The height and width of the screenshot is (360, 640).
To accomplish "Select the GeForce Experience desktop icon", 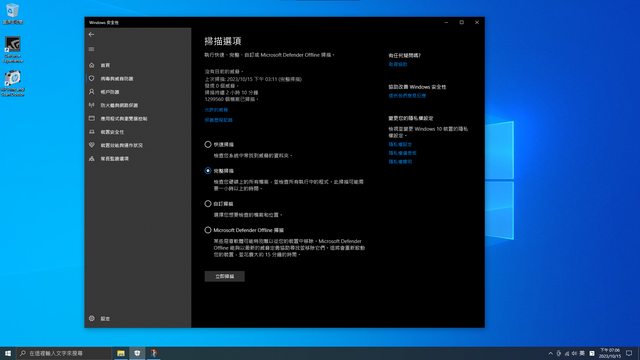I will [x=13, y=49].
